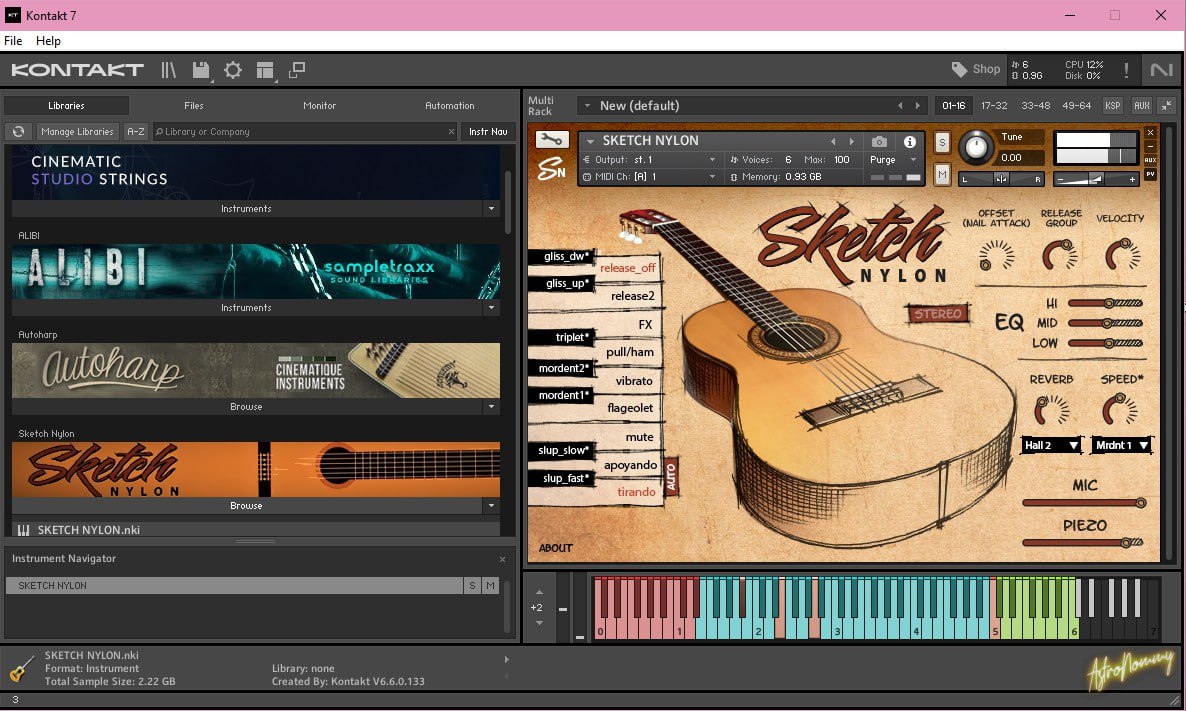Image resolution: width=1186 pixels, height=711 pixels.
Task: Click the MIC volume slider
Action: click(1083, 503)
